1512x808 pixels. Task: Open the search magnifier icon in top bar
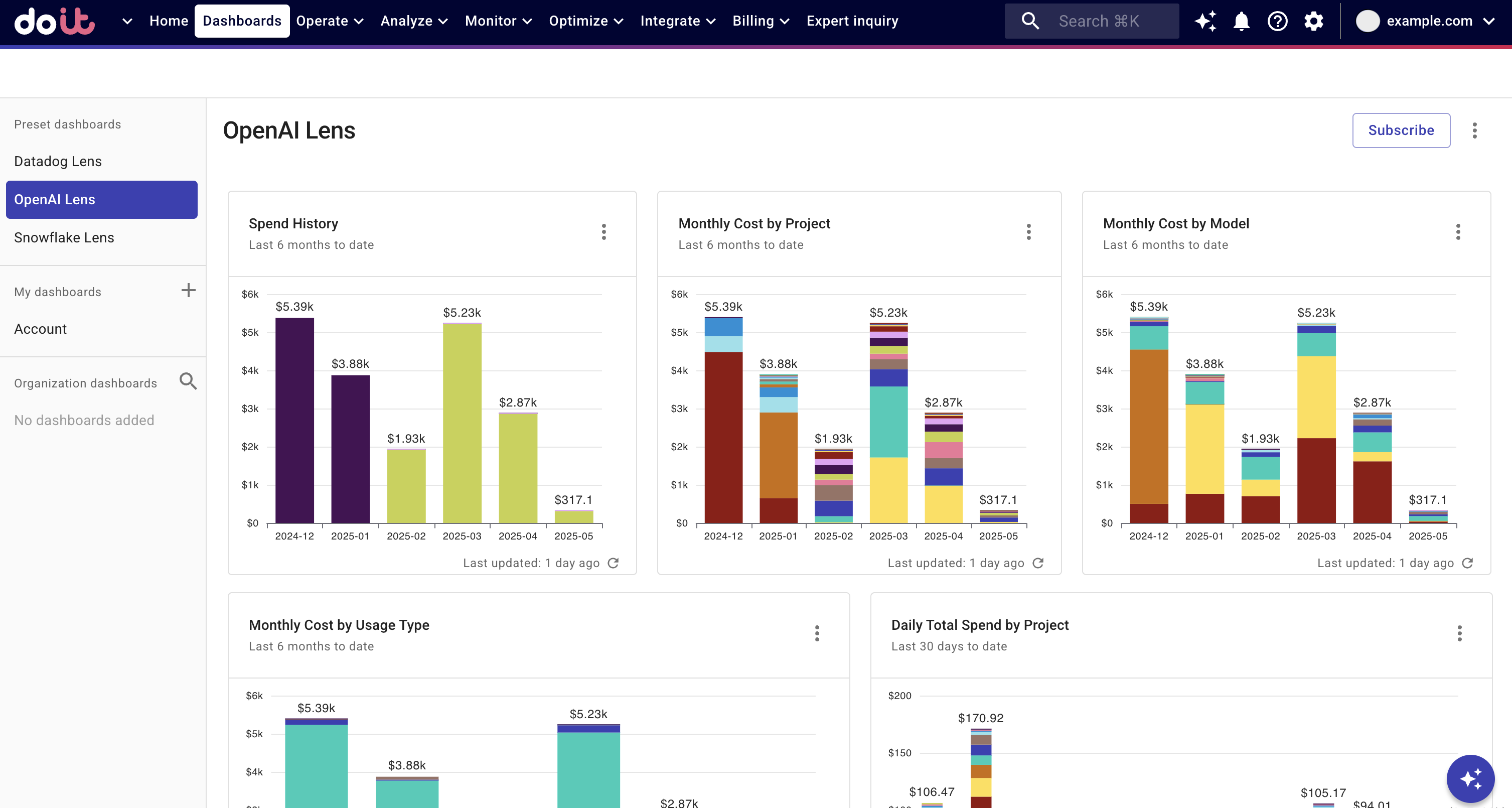pyautogui.click(x=1030, y=21)
